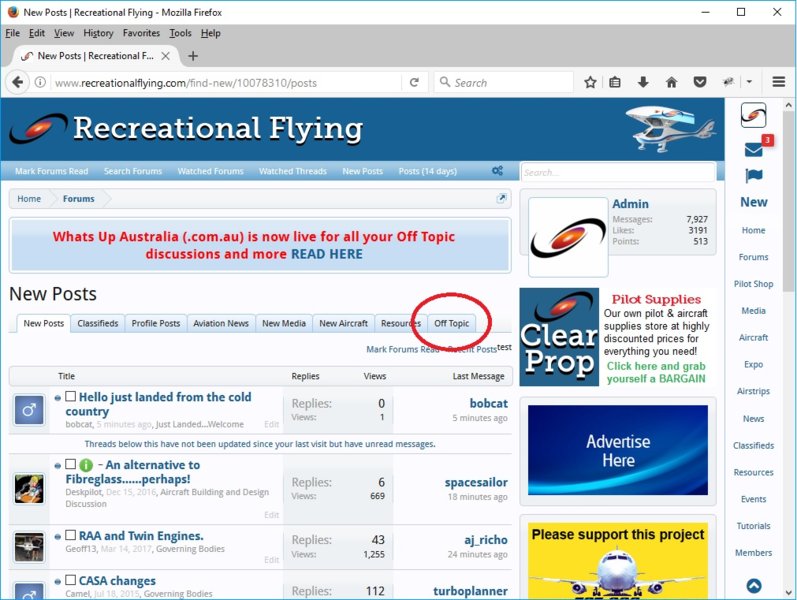The image size is (797, 600).
Task: Click unread dot beside Hello just landed
Action: (x=57, y=398)
